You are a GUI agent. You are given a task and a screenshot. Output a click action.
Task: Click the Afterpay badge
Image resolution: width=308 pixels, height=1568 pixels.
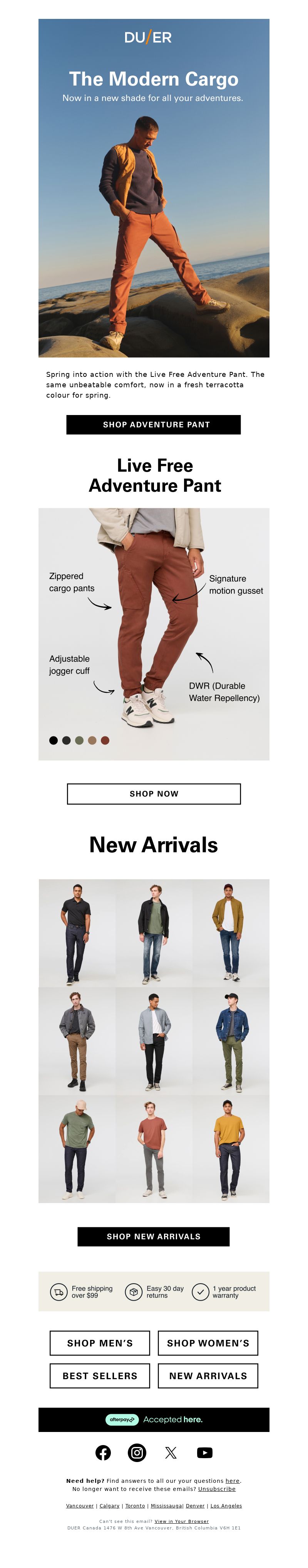(122, 1420)
